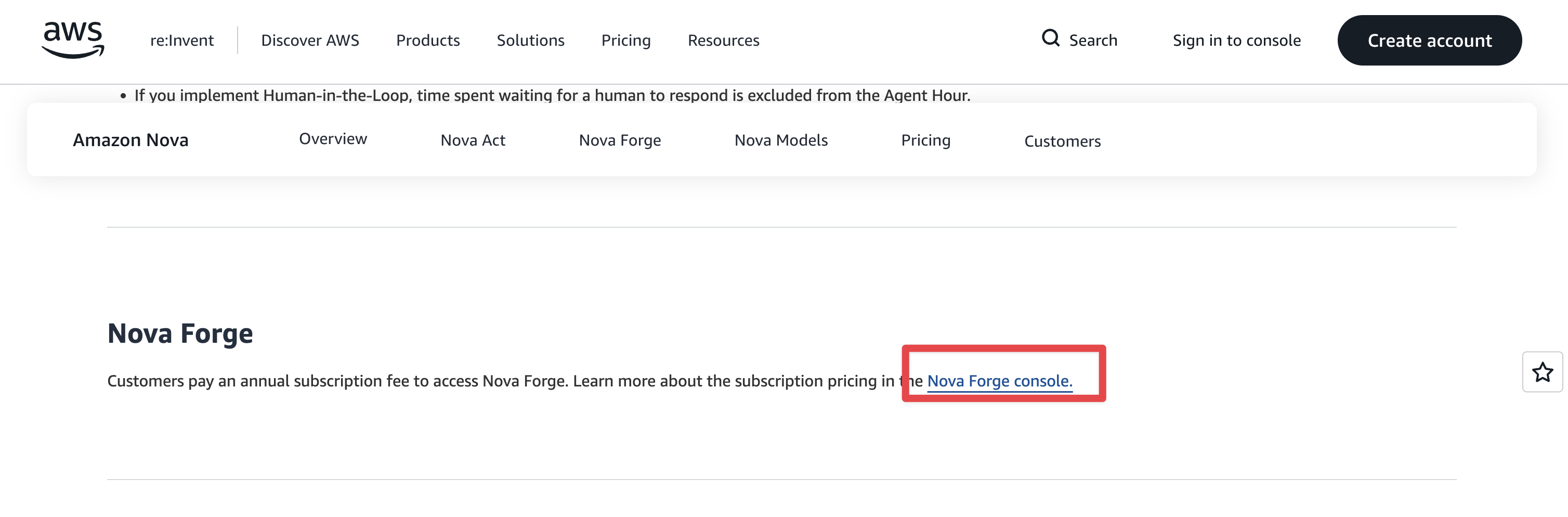
Task: Follow the Nova Forge console link
Action: (x=999, y=381)
